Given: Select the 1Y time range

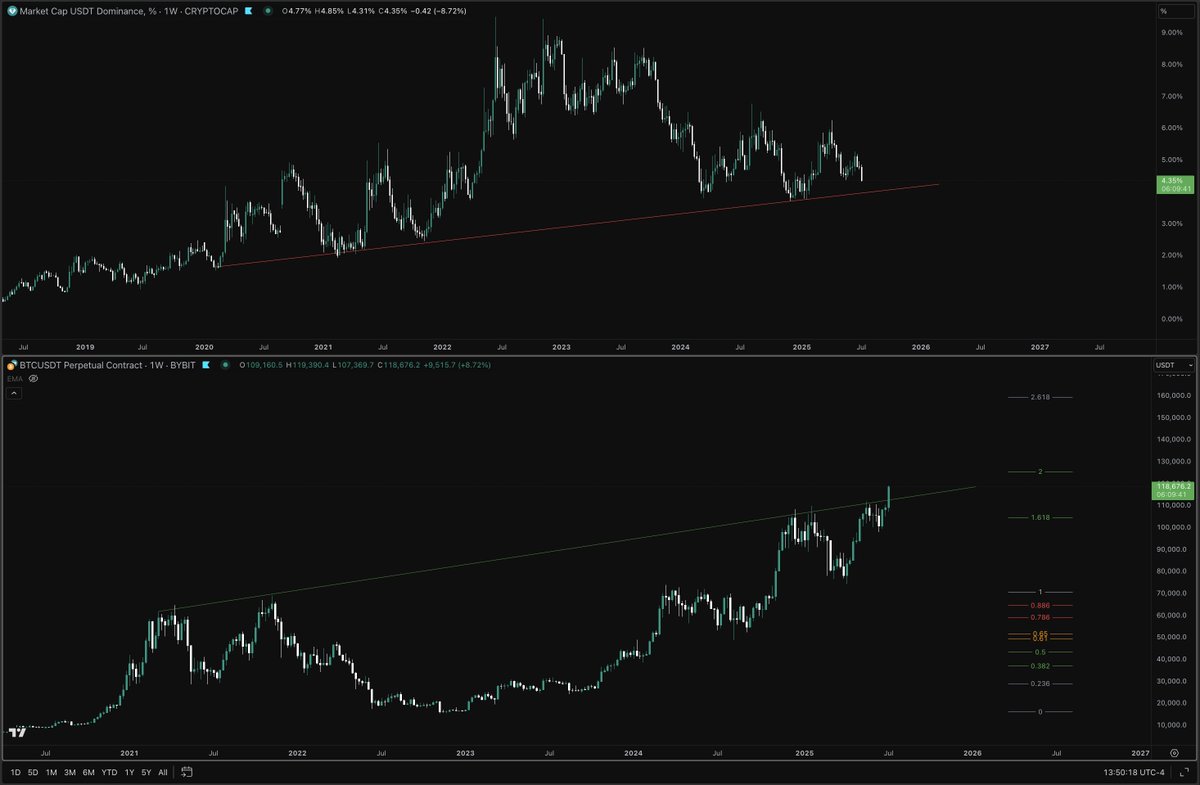Looking at the screenshot, I should 128,772.
